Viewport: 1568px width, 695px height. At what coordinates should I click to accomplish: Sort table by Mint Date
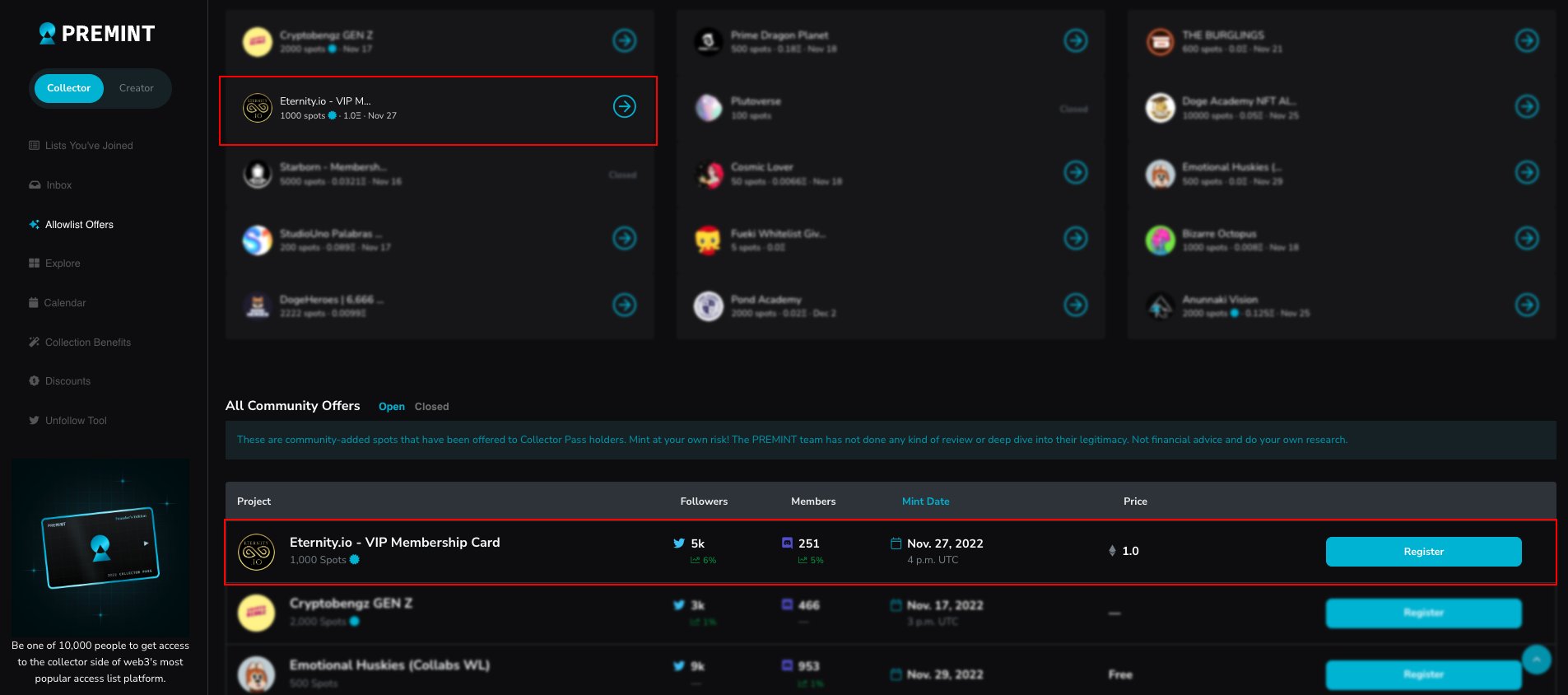pyautogui.click(x=925, y=501)
